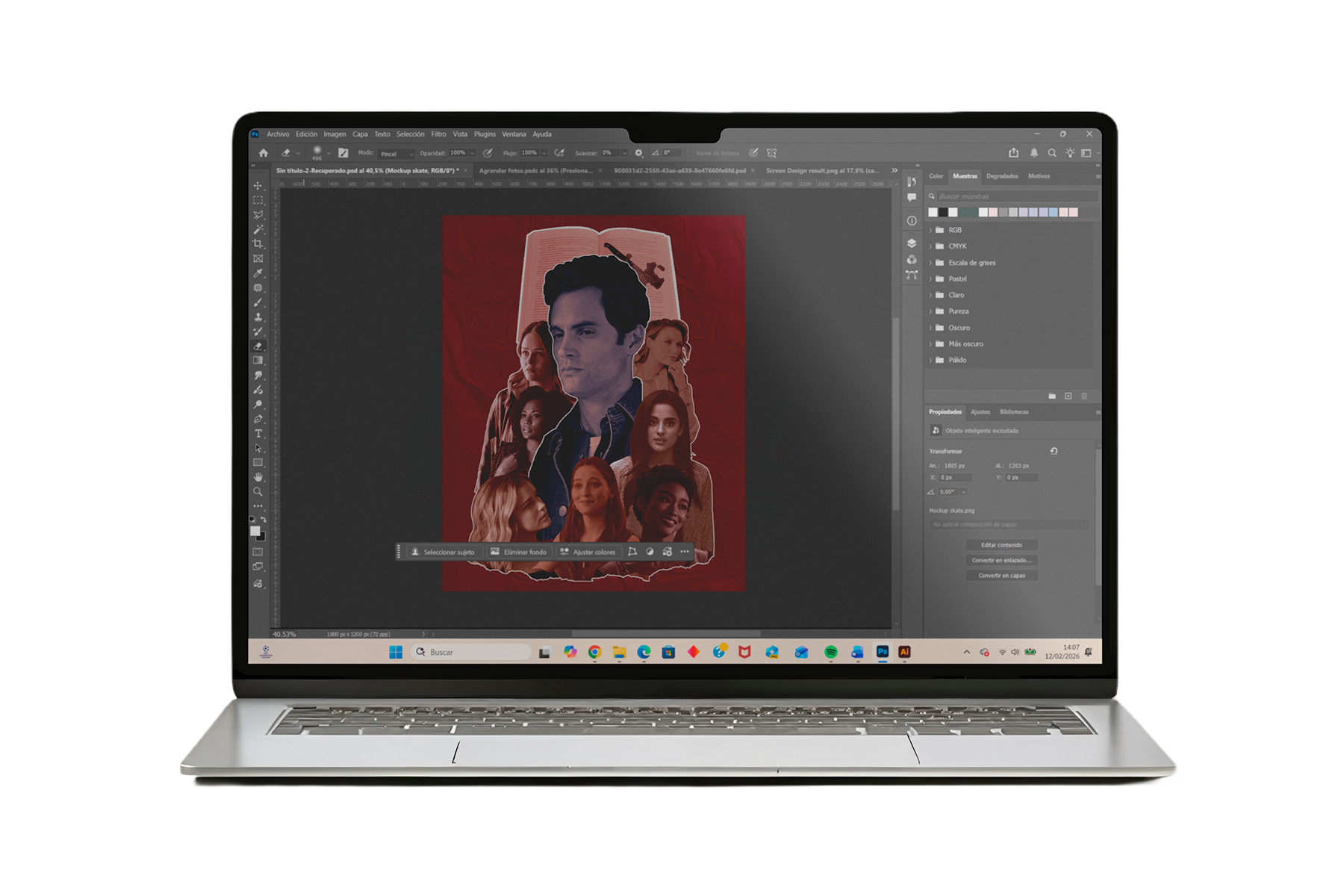The height and width of the screenshot is (896, 1344).
Task: Open the Layers panel icon
Action: [x=912, y=243]
